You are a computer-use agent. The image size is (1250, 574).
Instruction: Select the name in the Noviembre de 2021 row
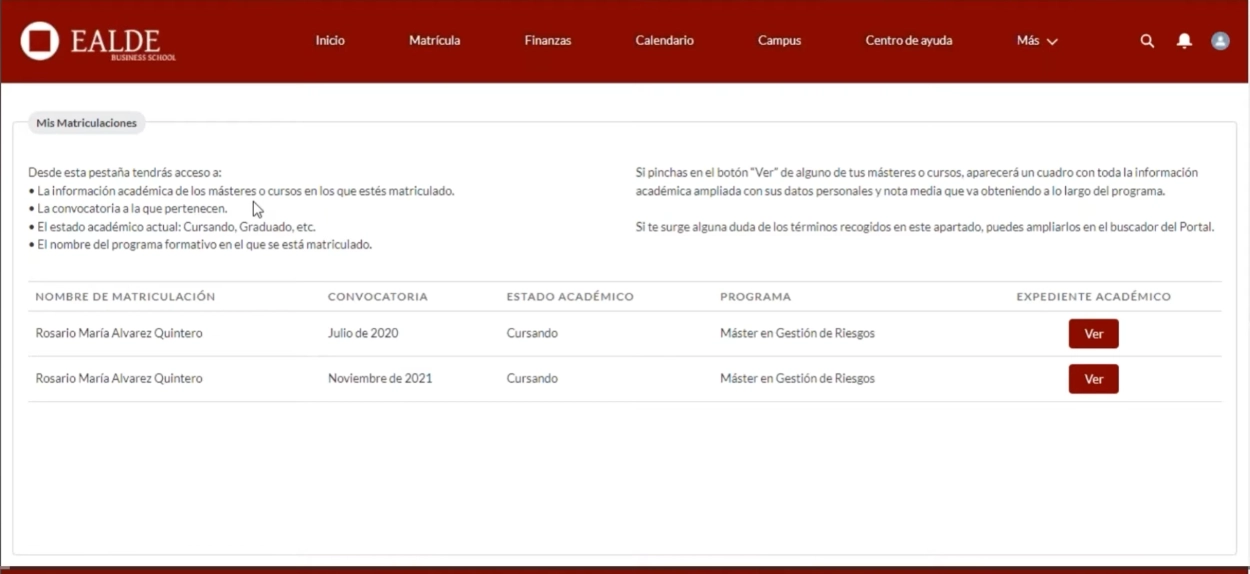coord(119,378)
